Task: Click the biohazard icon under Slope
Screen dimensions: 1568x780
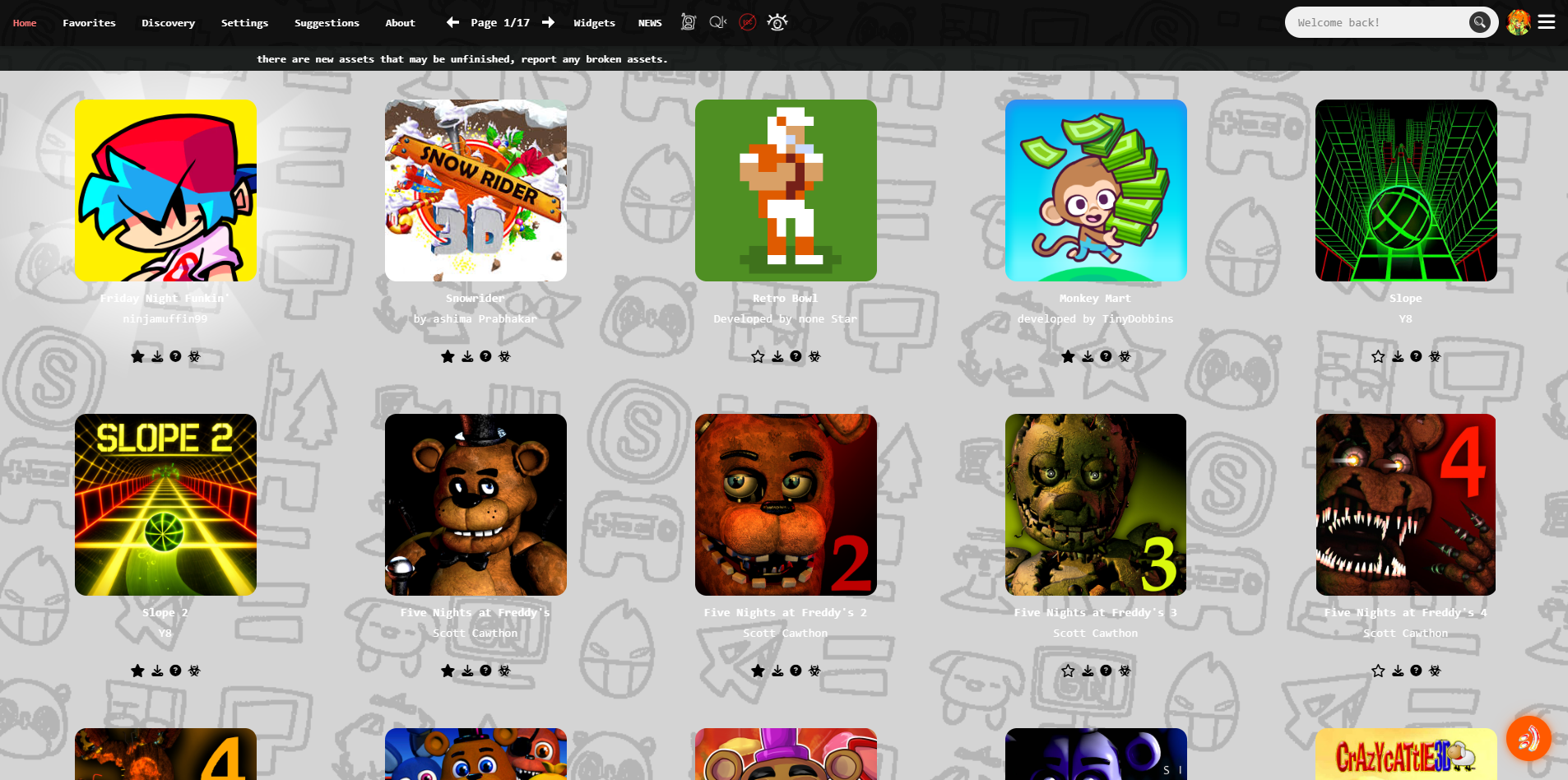Action: pos(1435,356)
